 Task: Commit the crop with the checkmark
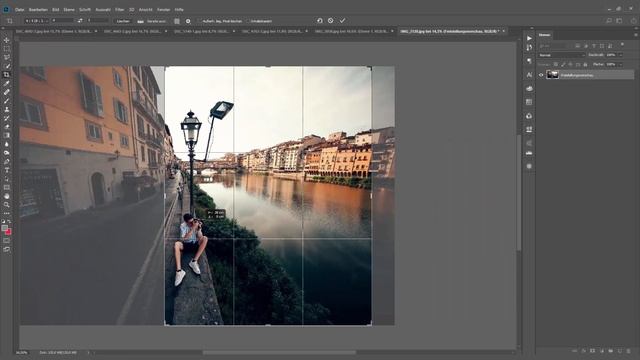pos(342,20)
